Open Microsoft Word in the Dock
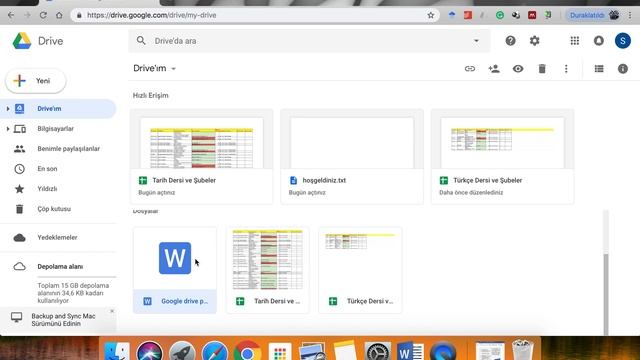This screenshot has width=640, height=360. point(411,351)
